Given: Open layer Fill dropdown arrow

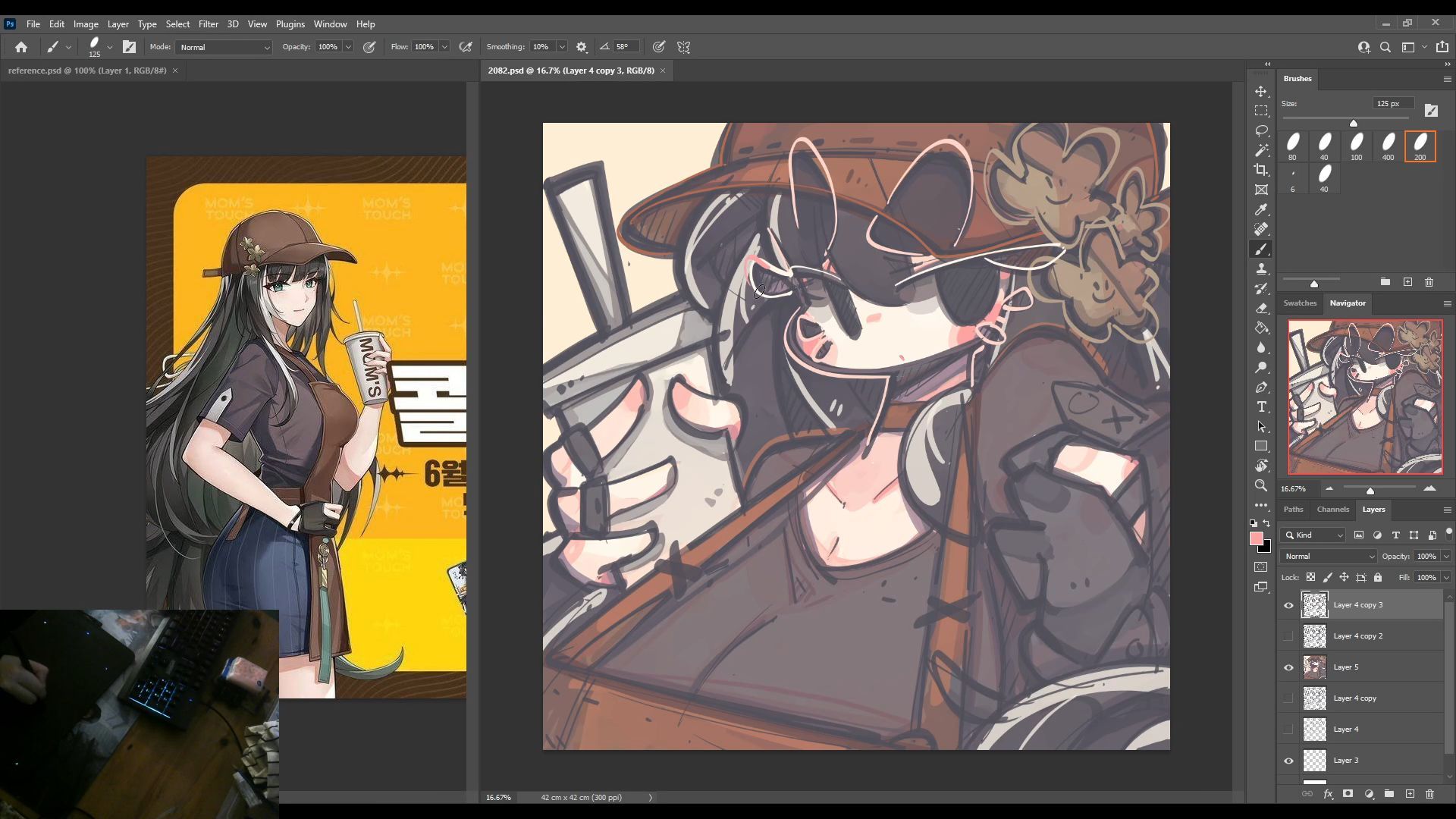Looking at the screenshot, I should pos(1446,577).
